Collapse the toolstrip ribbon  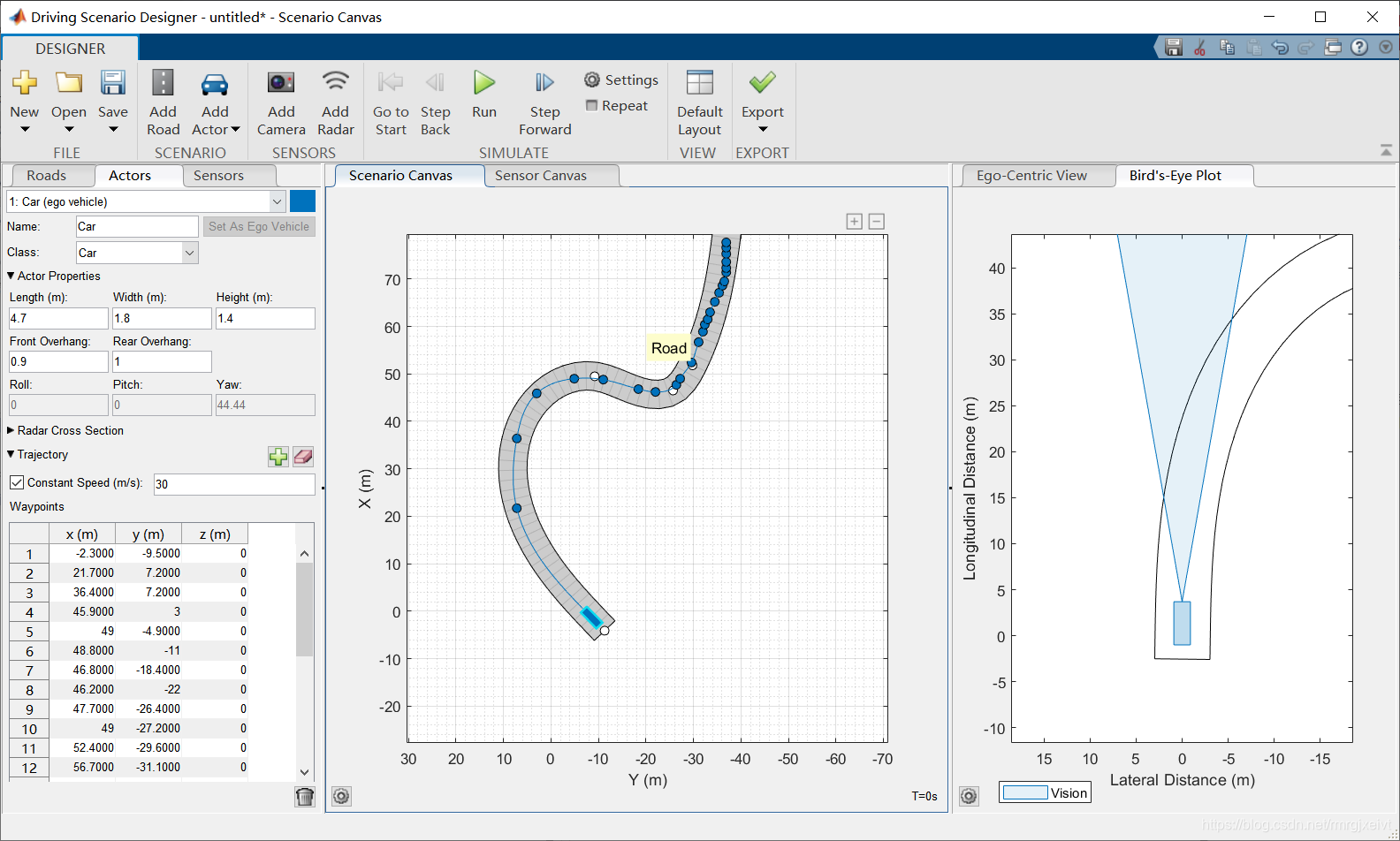point(1386,151)
